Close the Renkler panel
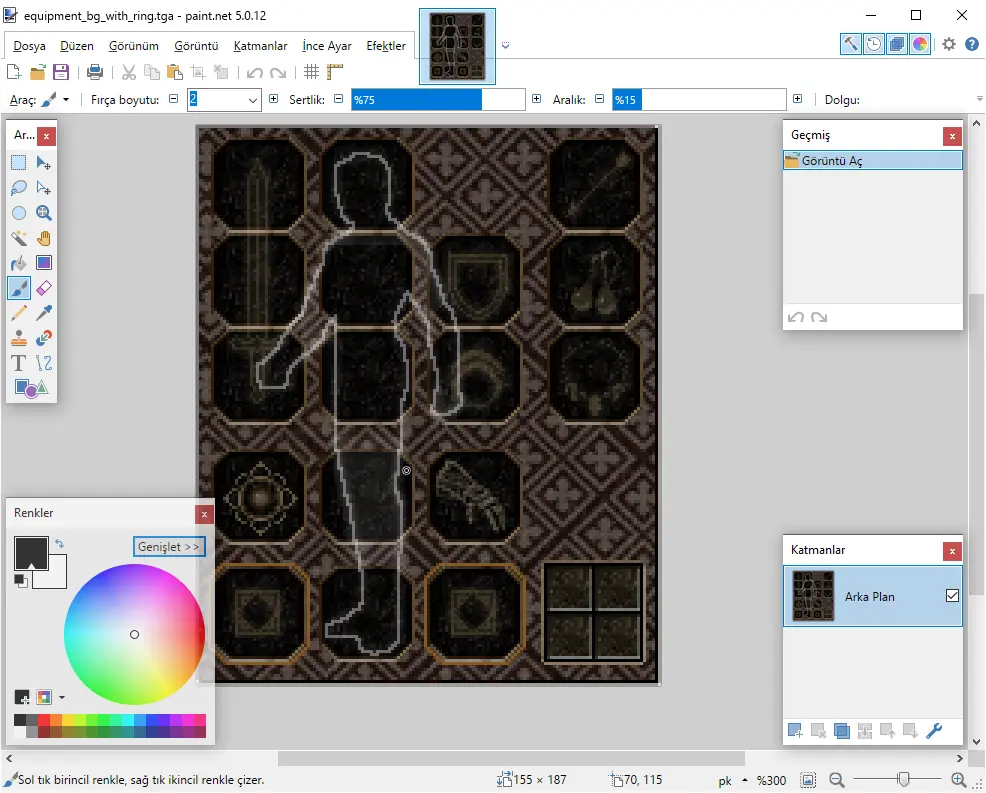 click(204, 514)
